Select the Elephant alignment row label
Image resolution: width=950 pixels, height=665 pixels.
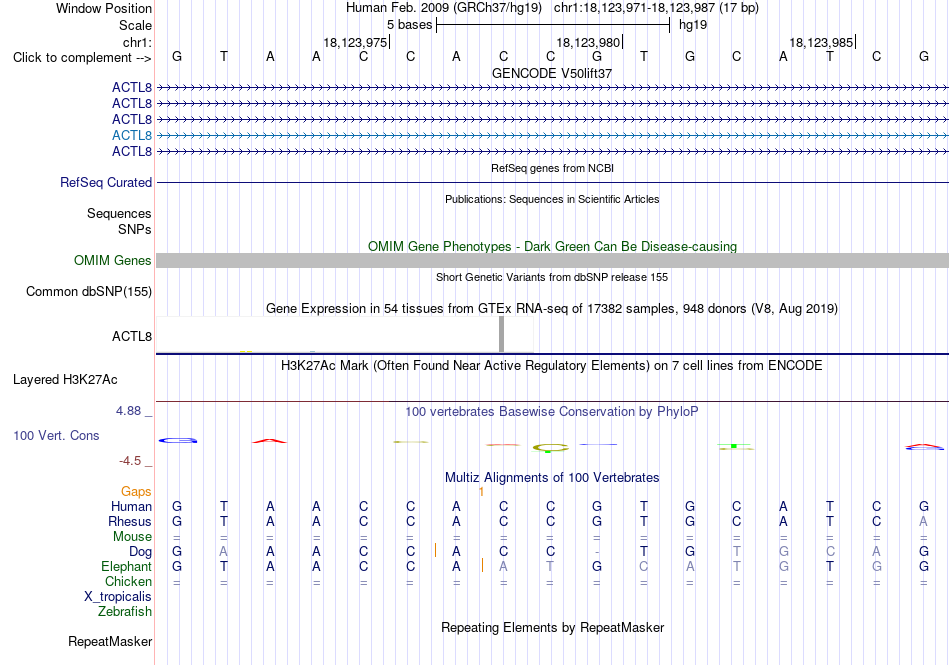point(126,566)
